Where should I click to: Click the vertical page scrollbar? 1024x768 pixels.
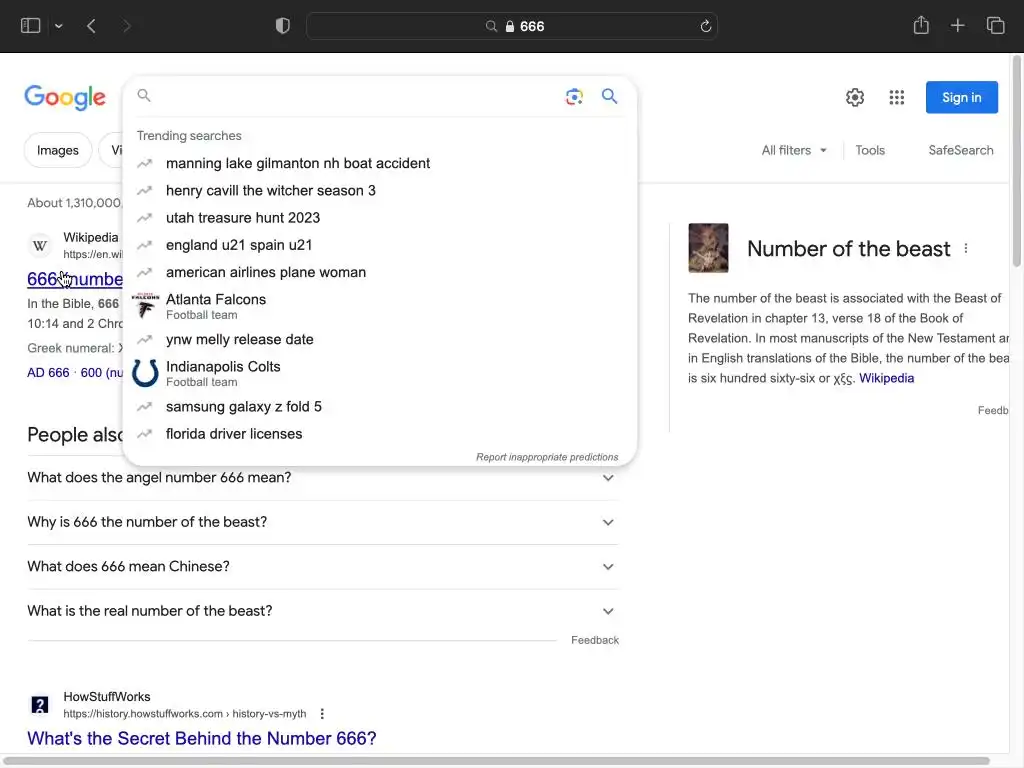(1016, 163)
